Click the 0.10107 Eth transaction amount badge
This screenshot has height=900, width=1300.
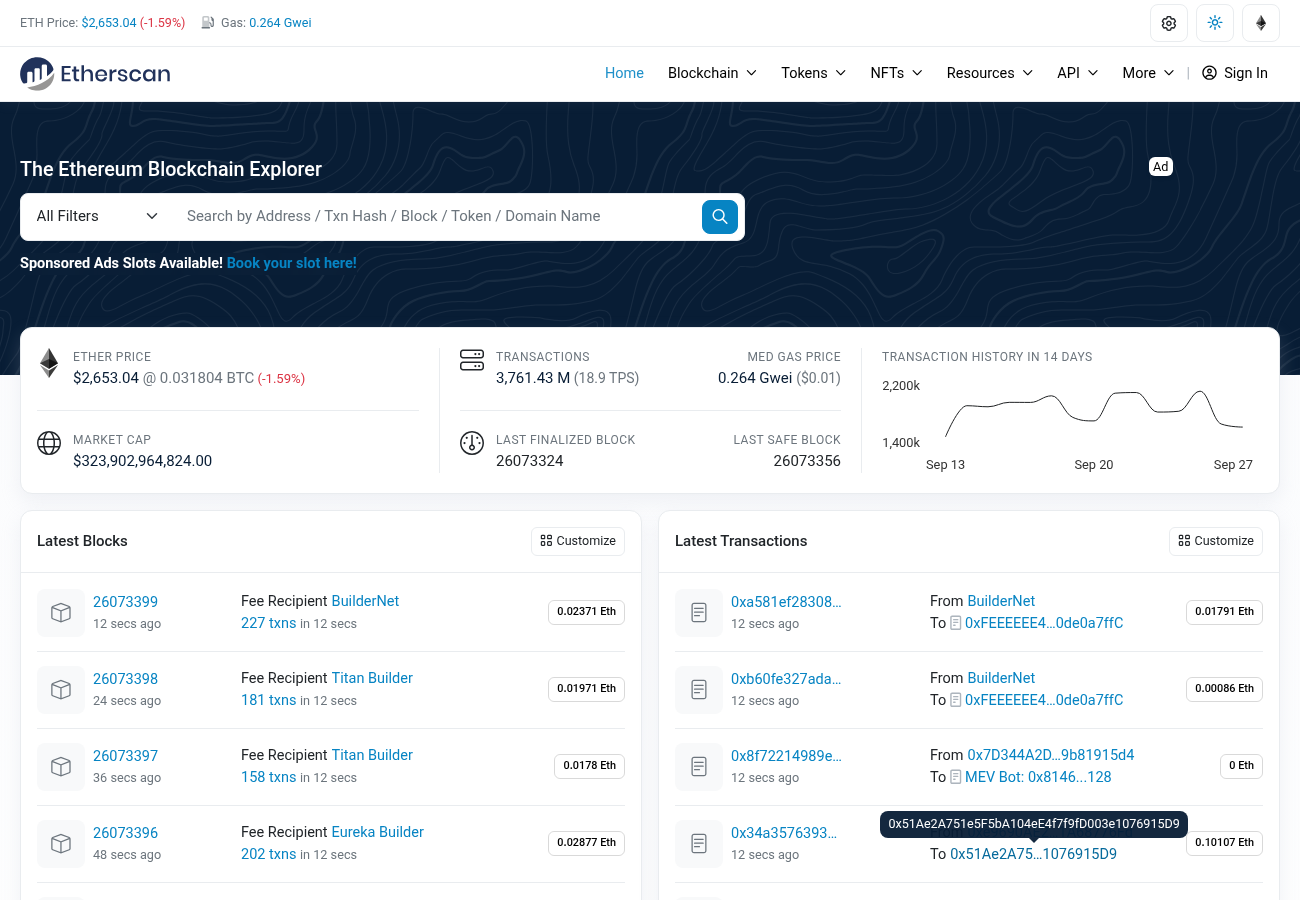click(1224, 842)
